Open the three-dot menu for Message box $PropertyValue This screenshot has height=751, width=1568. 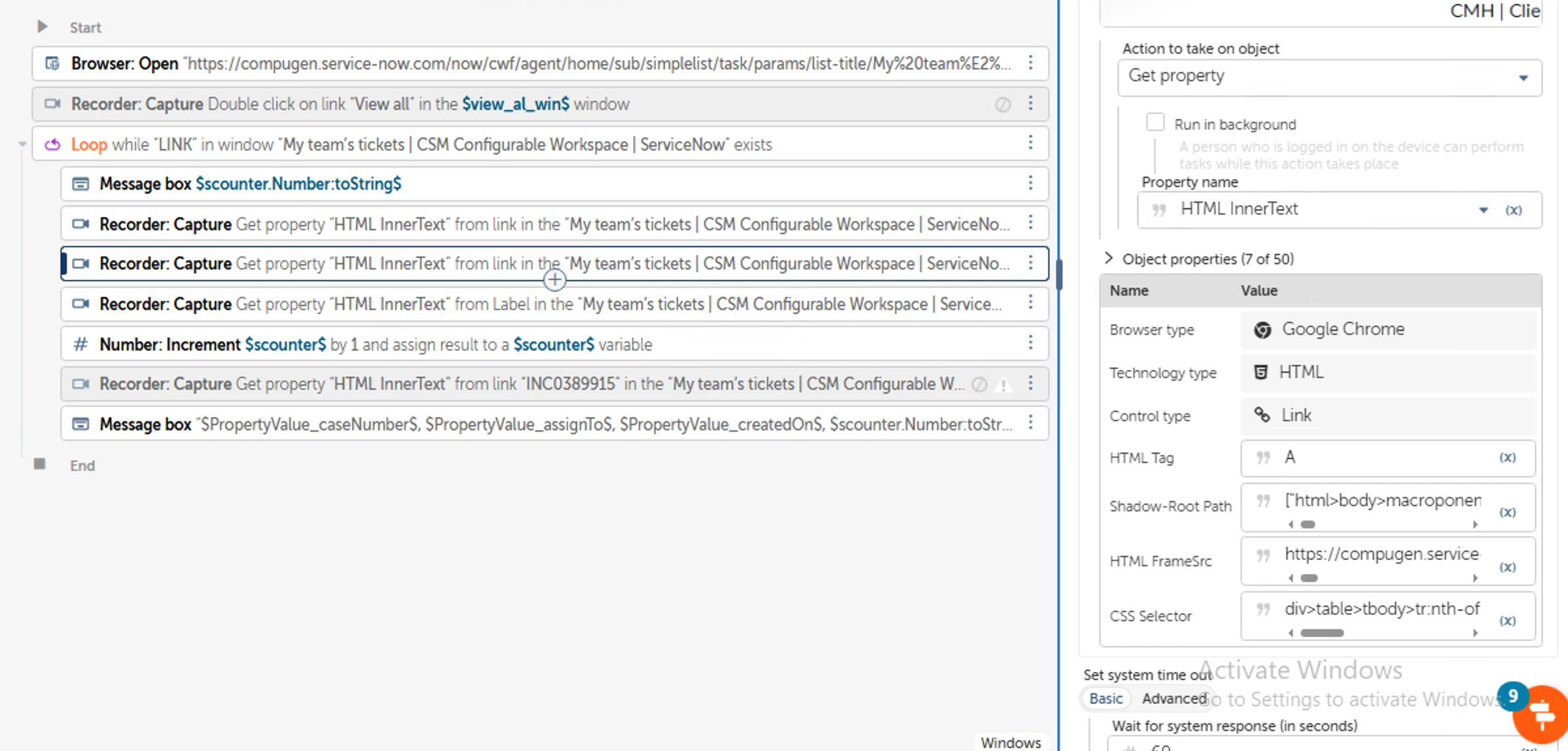click(x=1031, y=423)
